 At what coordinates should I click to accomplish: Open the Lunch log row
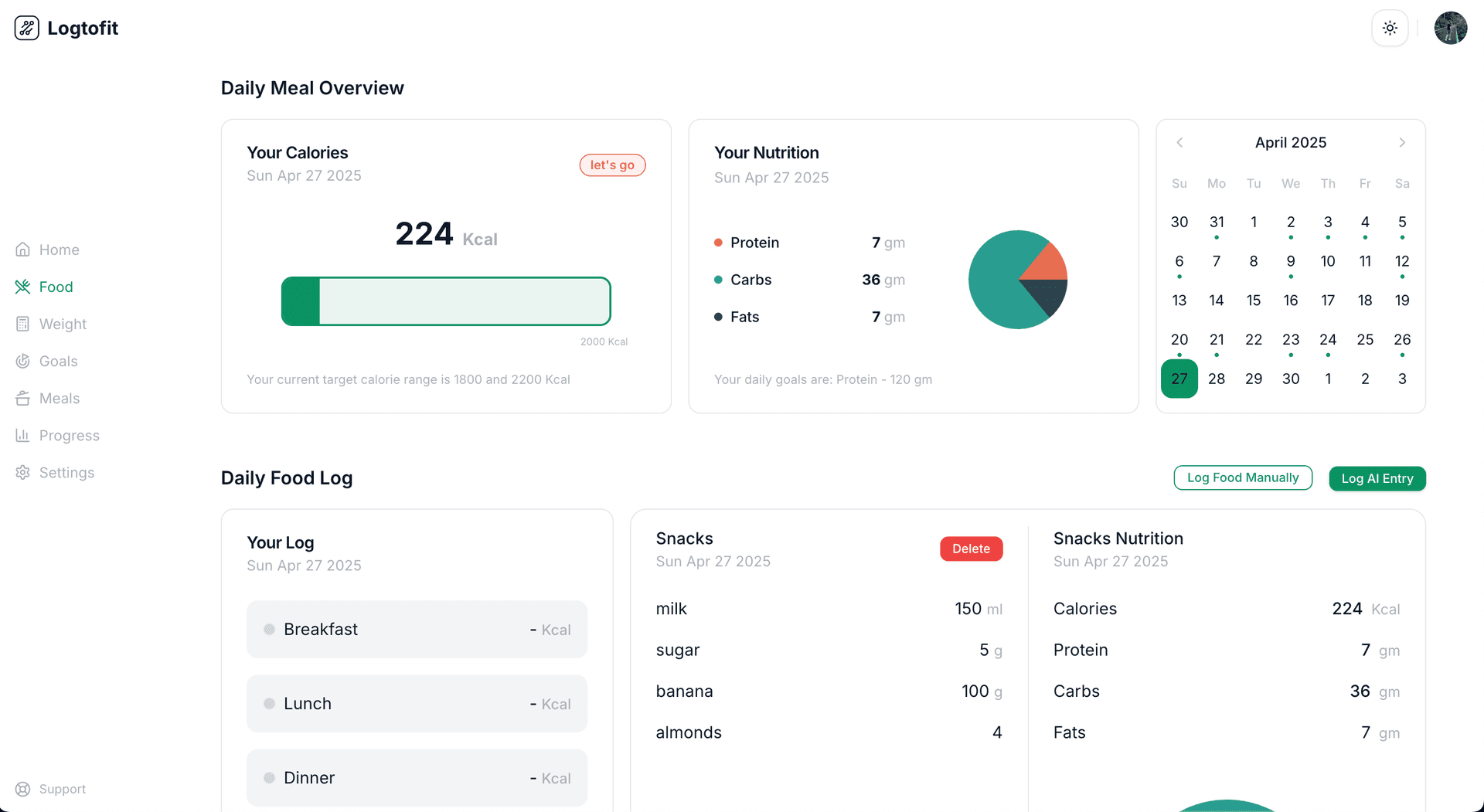(417, 703)
